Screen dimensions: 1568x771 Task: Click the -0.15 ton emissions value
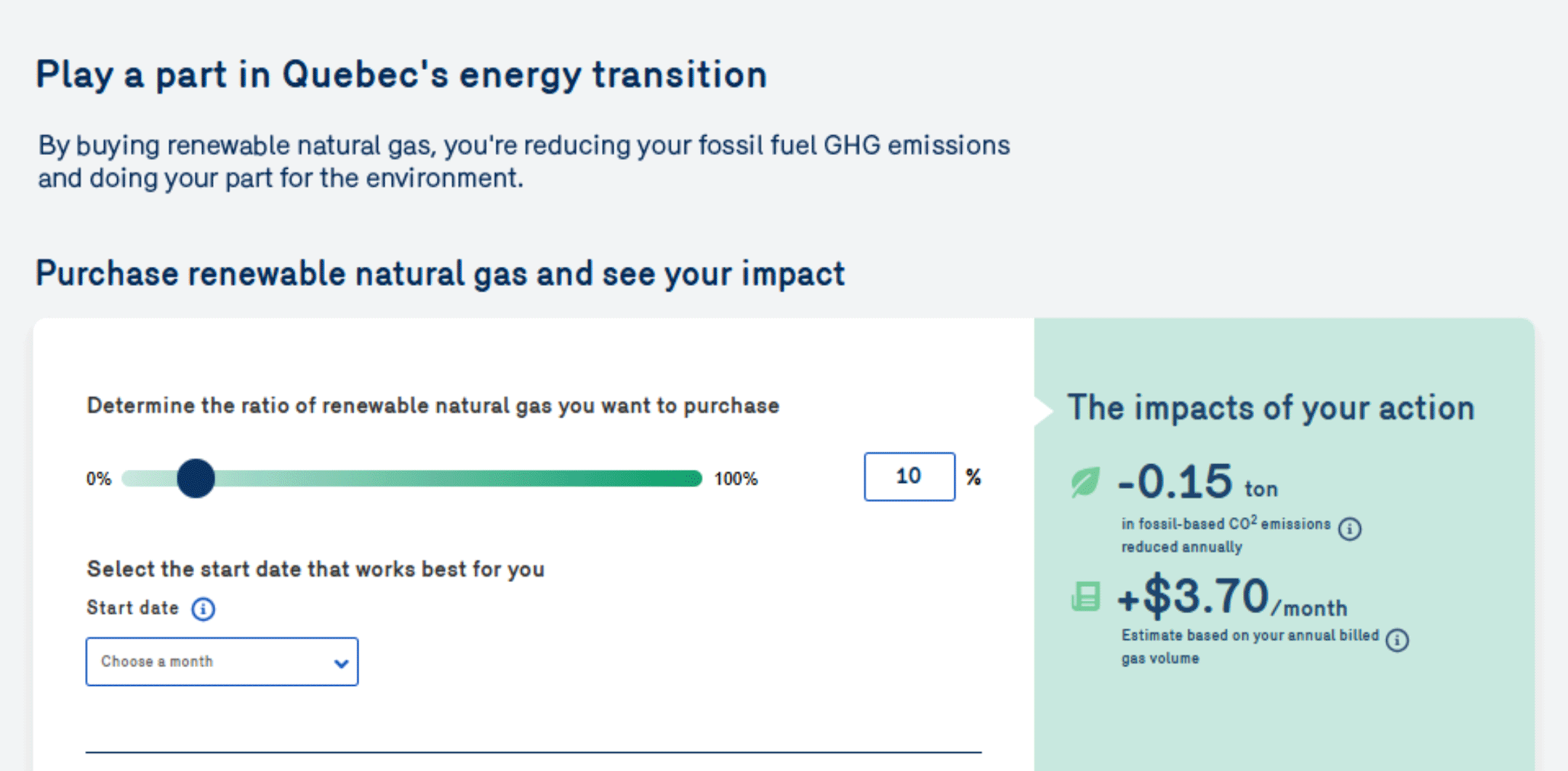(x=1198, y=482)
